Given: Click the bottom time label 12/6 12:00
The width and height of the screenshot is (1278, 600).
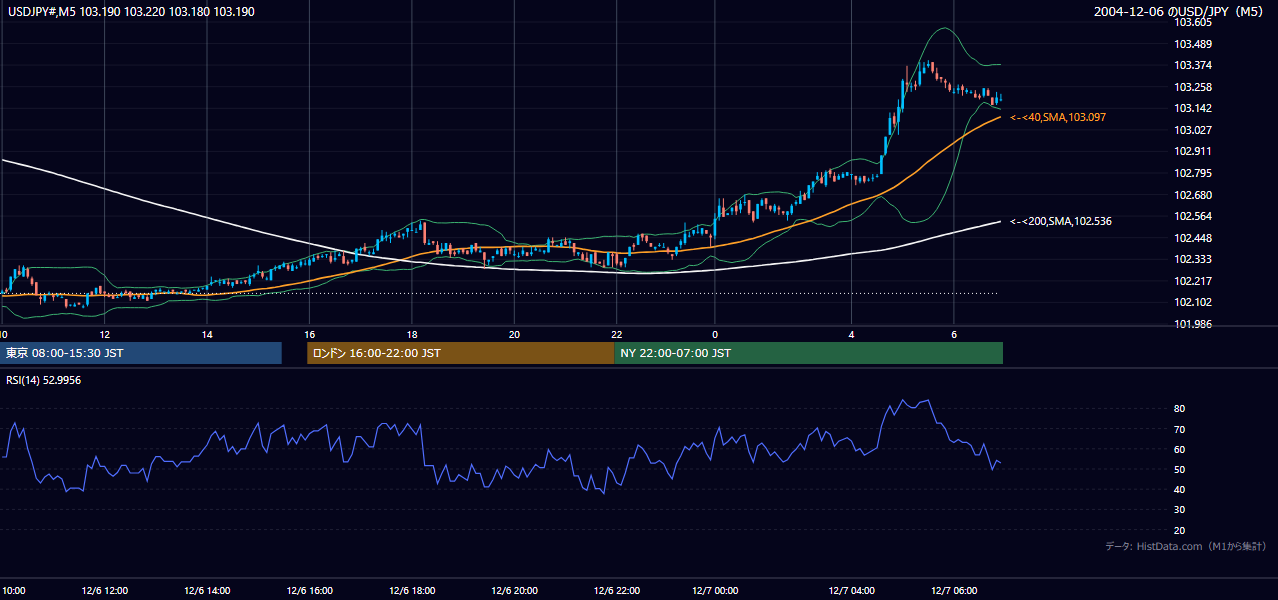Looking at the screenshot, I should pyautogui.click(x=105, y=591).
